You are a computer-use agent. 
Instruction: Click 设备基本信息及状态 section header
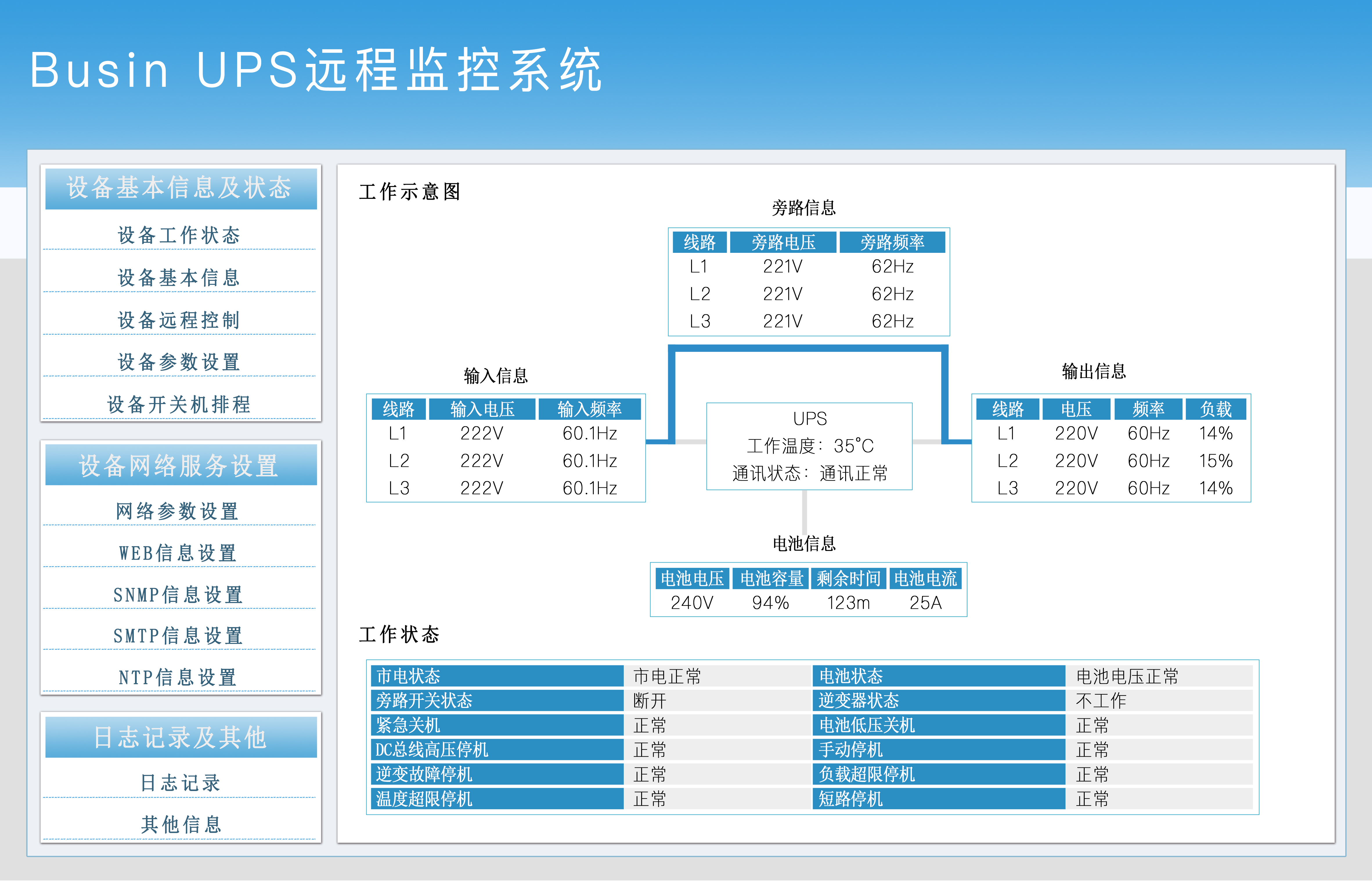(x=180, y=188)
